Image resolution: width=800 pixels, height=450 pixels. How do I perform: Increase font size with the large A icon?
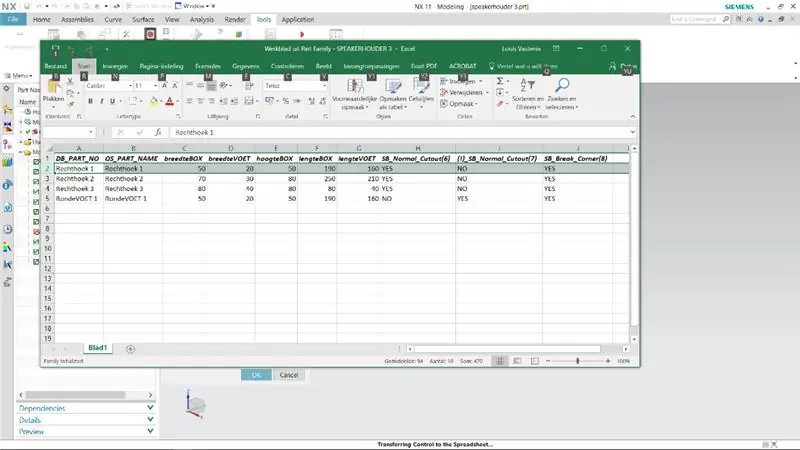(165, 86)
